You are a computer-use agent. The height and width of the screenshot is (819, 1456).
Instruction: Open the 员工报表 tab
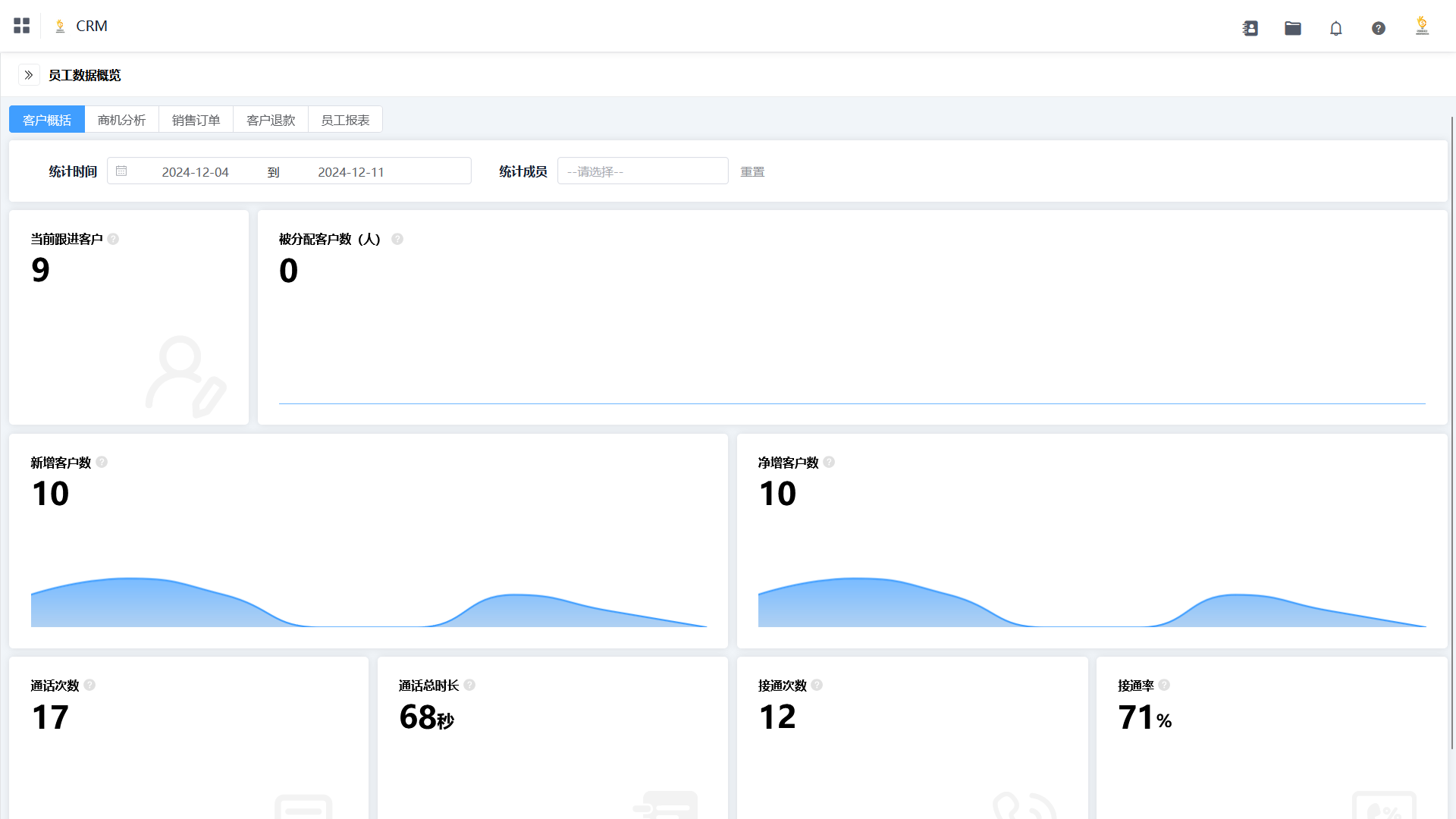coord(345,120)
